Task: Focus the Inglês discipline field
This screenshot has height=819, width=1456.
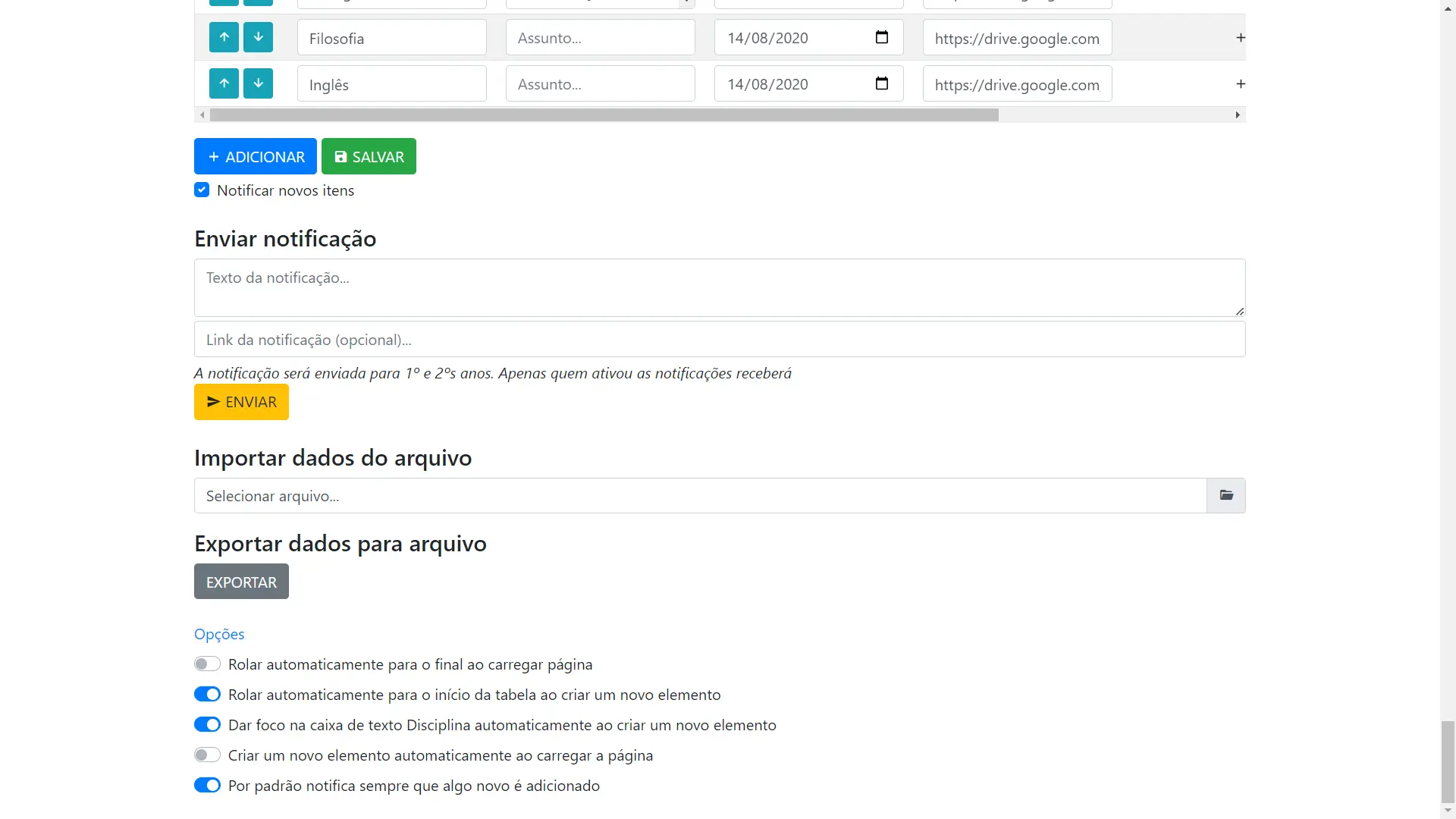Action: coord(392,83)
